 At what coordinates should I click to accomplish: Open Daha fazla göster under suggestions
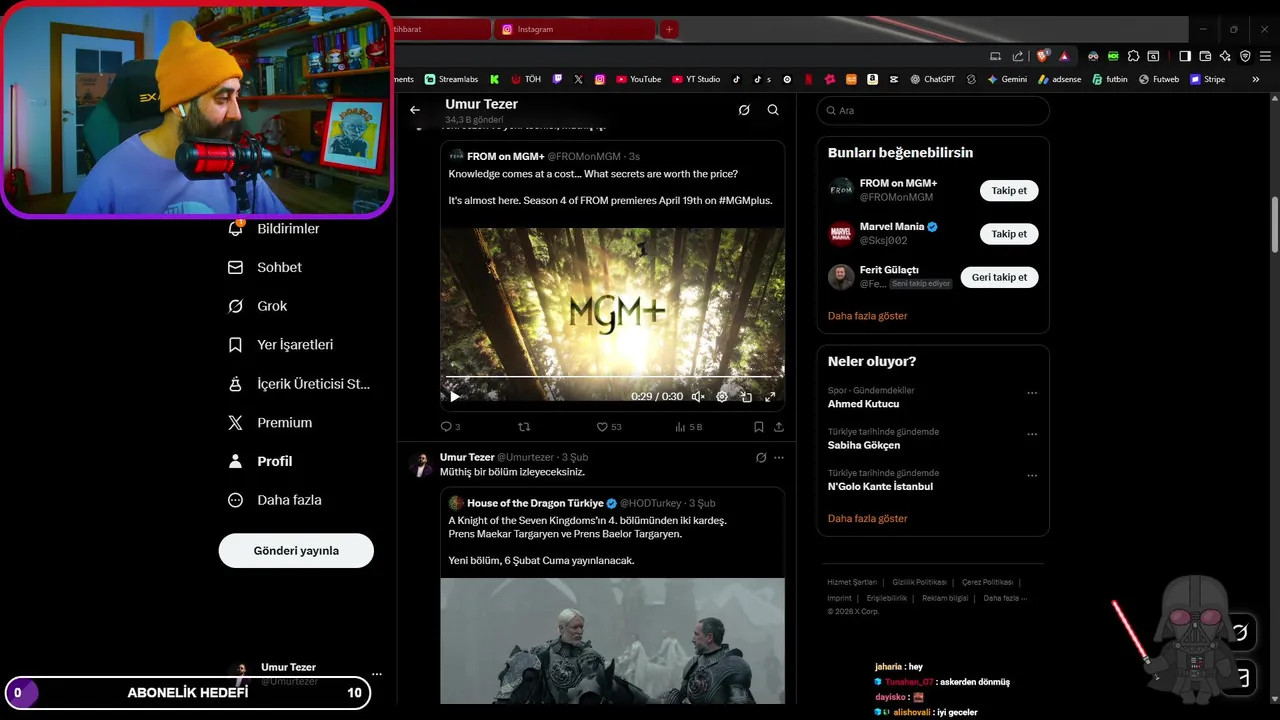coord(867,316)
